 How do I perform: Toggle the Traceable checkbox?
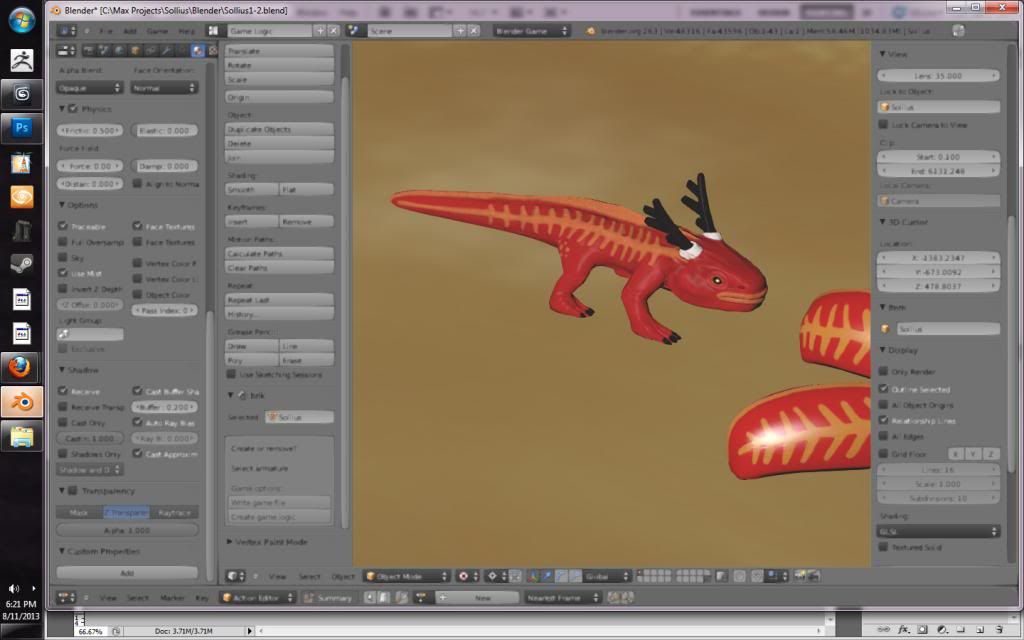click(63, 225)
